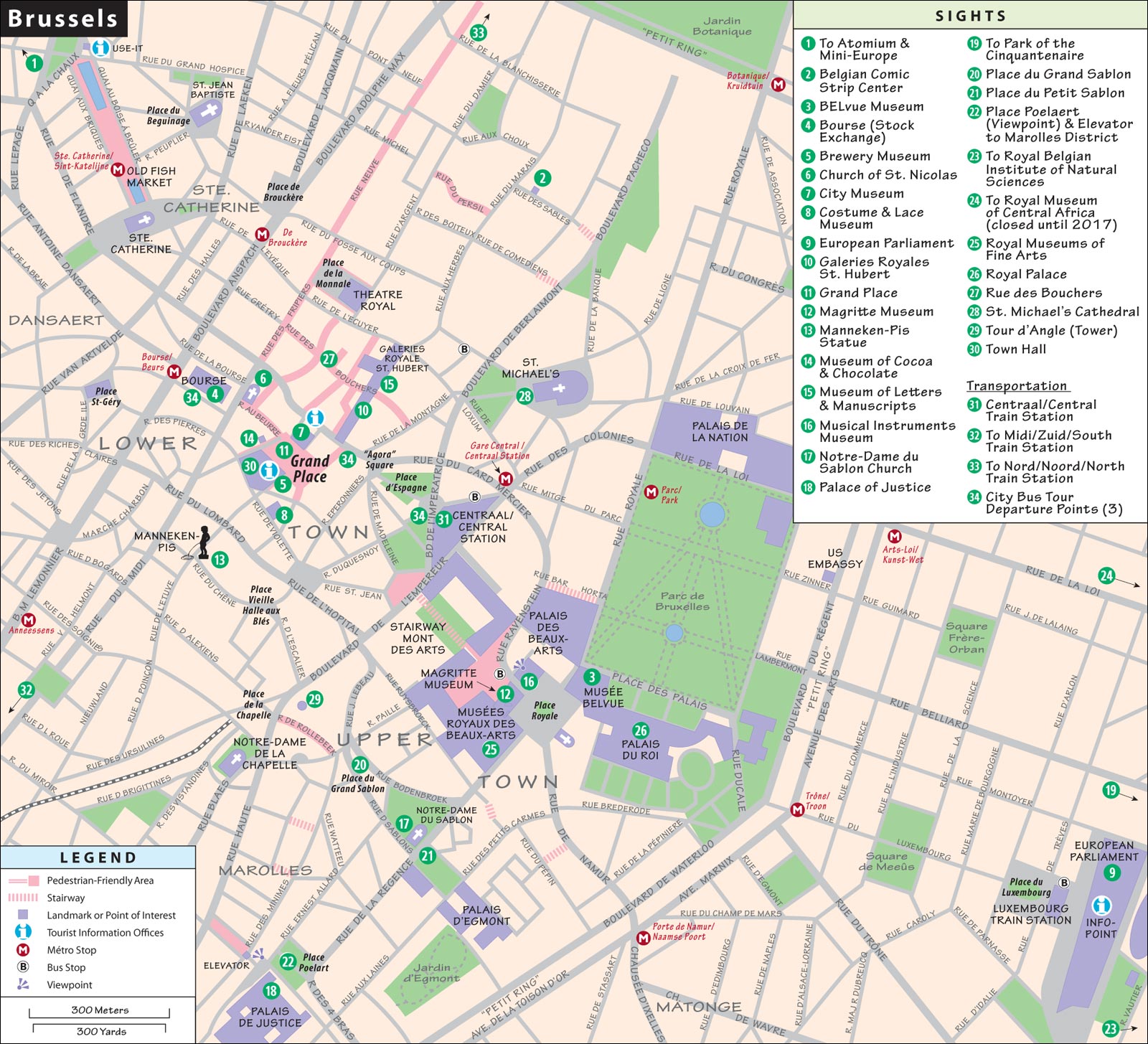Select marker 2 at Belgian Comic Strip Center on map
This screenshot has width=1148, height=1044.
point(542,178)
